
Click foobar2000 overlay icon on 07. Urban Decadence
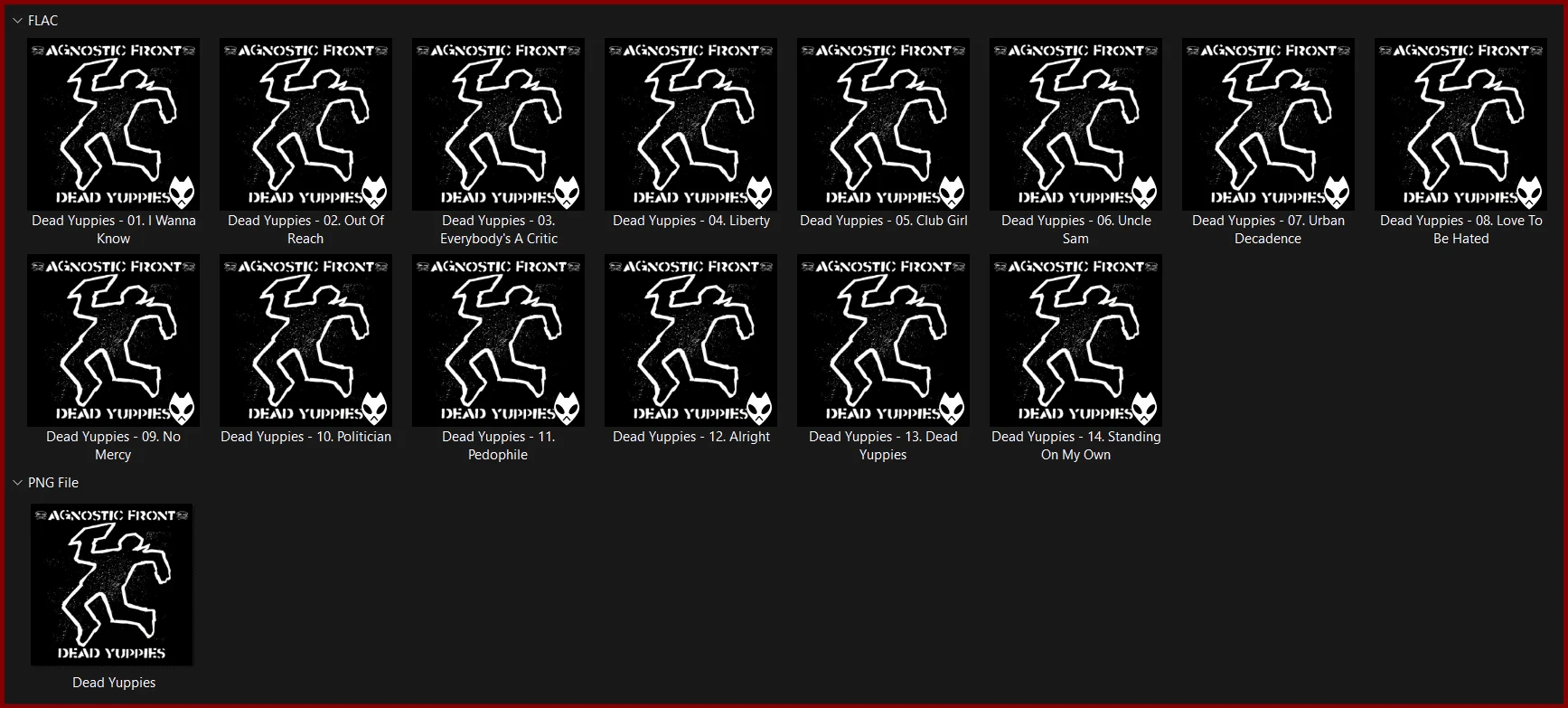[x=1338, y=193]
